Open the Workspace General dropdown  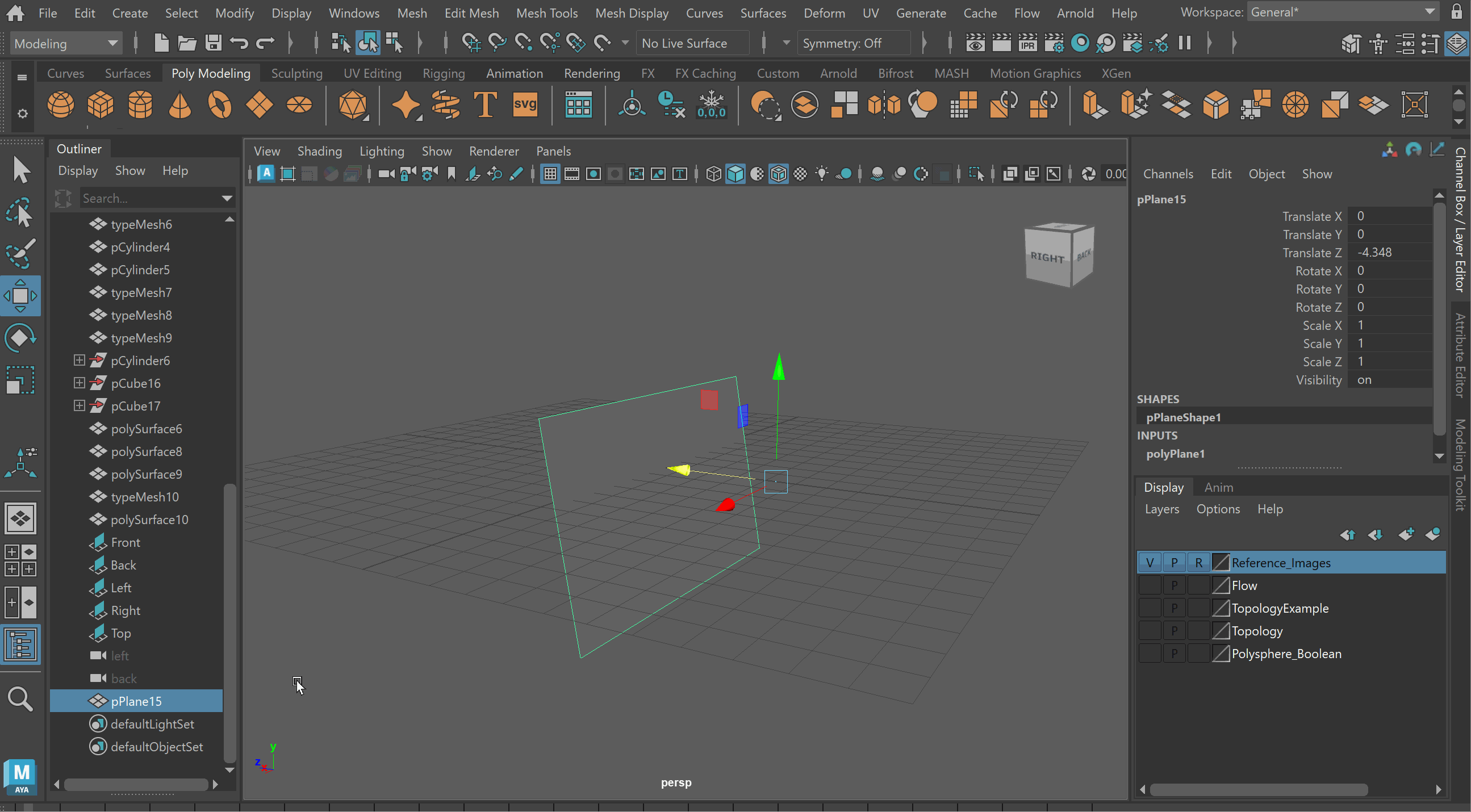click(x=1342, y=12)
